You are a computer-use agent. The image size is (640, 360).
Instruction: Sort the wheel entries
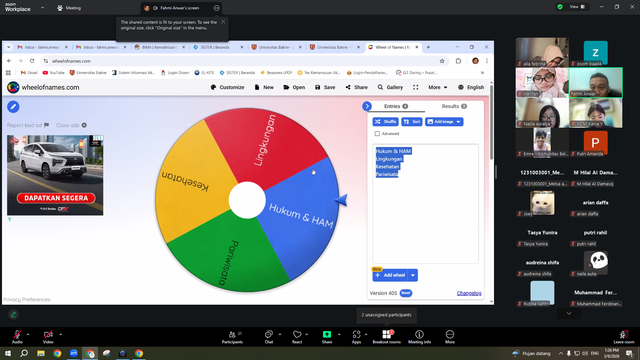(412, 122)
